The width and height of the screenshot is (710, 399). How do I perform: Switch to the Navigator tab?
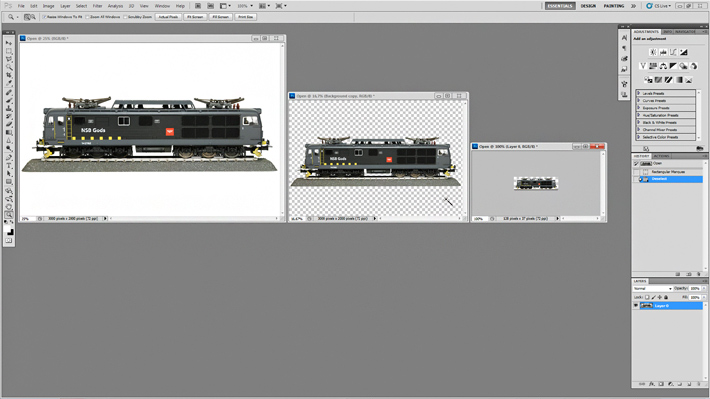(x=685, y=32)
